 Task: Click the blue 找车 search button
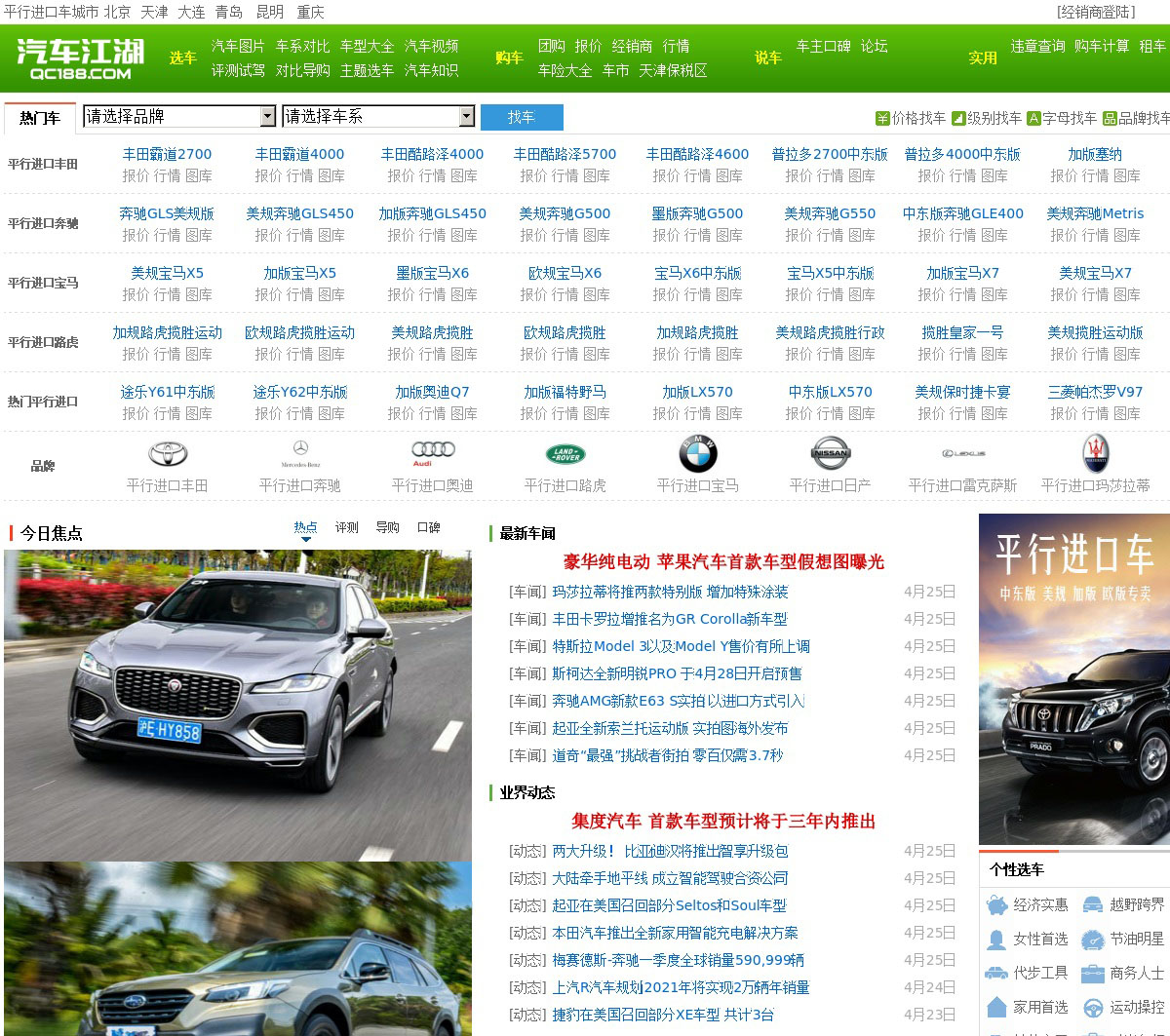pyautogui.click(x=522, y=117)
